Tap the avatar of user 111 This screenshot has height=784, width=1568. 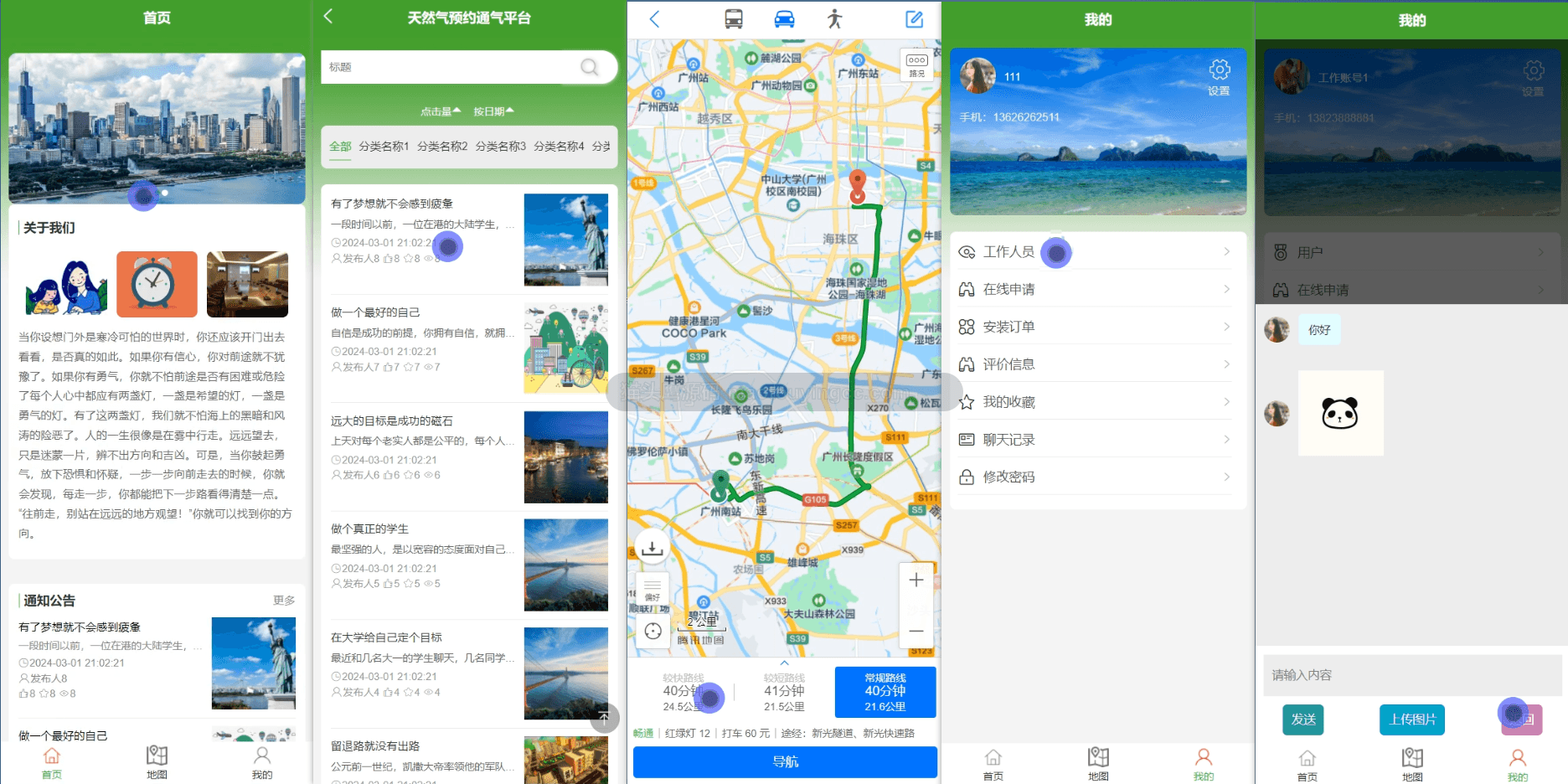pyautogui.click(x=977, y=75)
